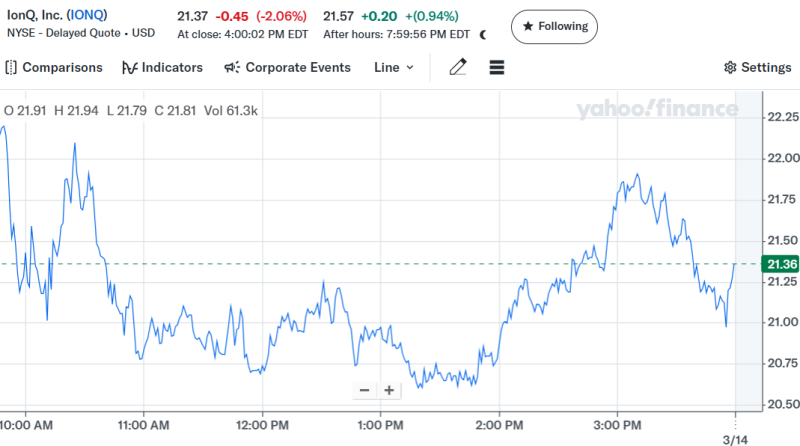Click the 3/14 date marker
Image resolution: width=800 pixels, height=446 pixels.
click(735, 439)
